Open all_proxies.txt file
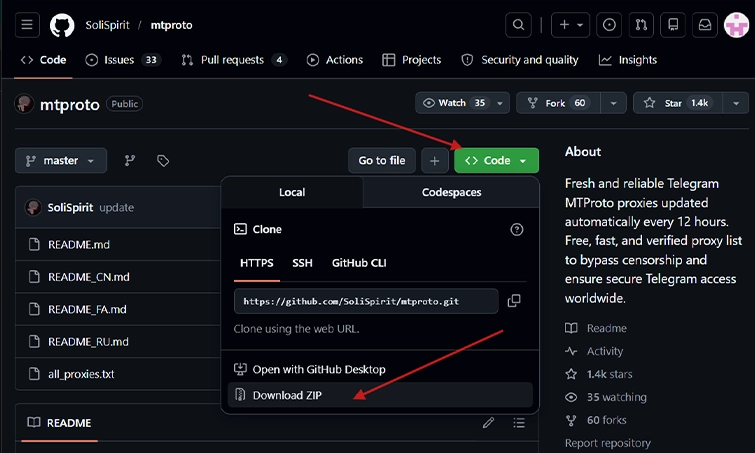Screen dimensions: 755x453 tap(81, 374)
